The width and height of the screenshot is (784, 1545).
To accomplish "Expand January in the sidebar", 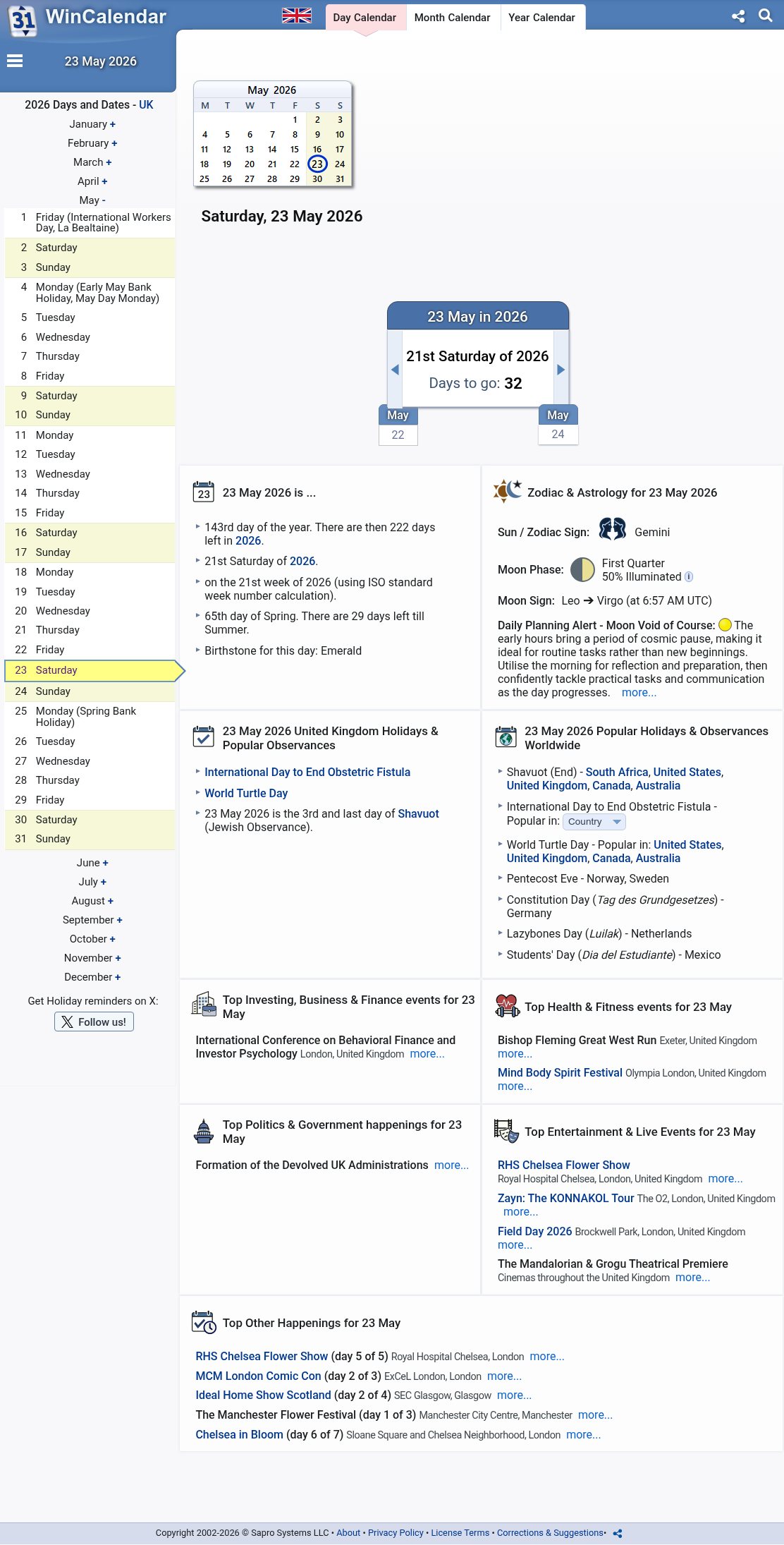I will 92,124.
